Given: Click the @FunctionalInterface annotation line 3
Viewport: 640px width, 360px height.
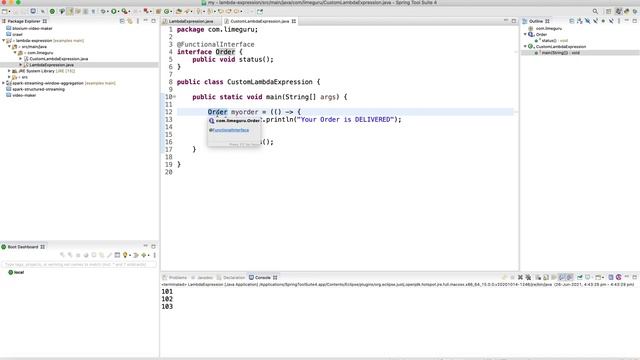Looking at the screenshot, I should point(216,44).
